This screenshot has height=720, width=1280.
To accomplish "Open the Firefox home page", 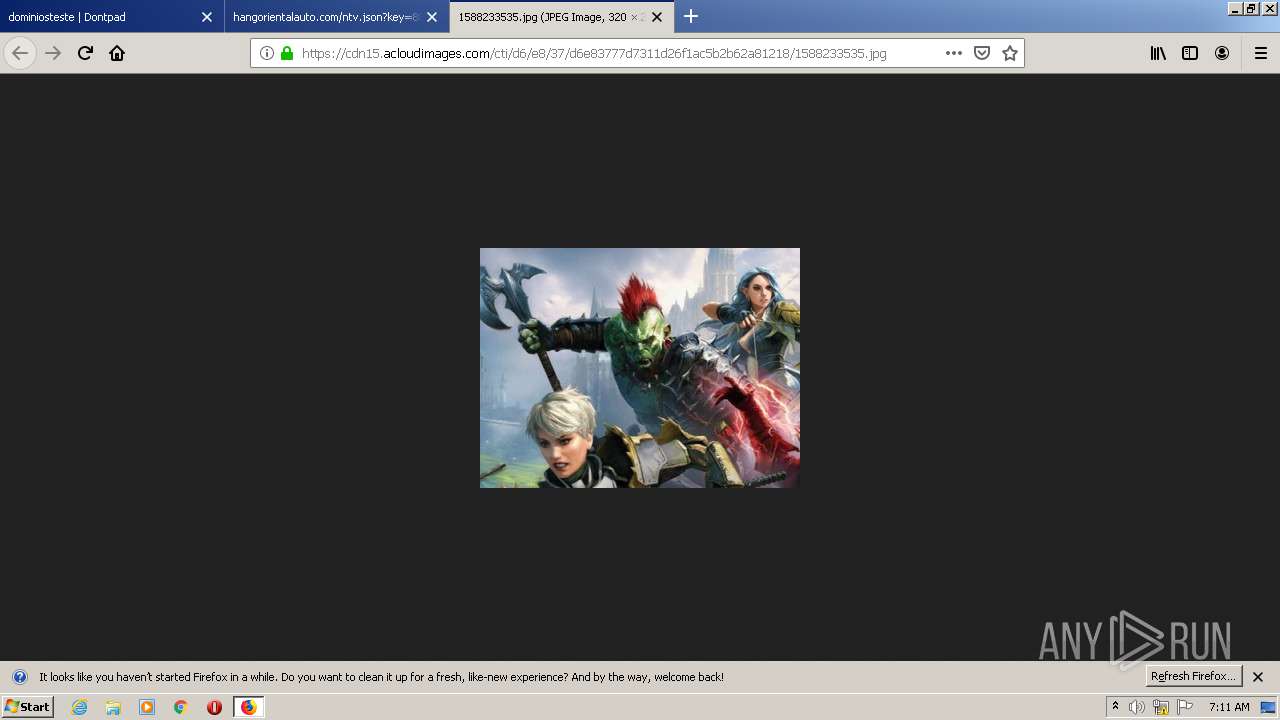I will pyautogui.click(x=117, y=53).
